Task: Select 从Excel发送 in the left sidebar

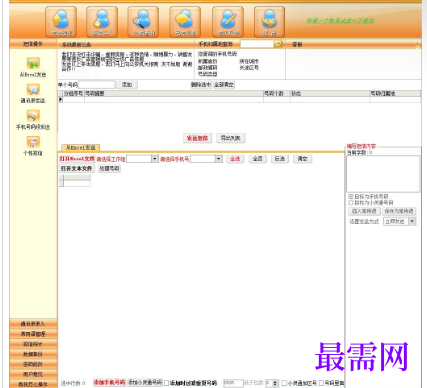Action: coord(33,67)
